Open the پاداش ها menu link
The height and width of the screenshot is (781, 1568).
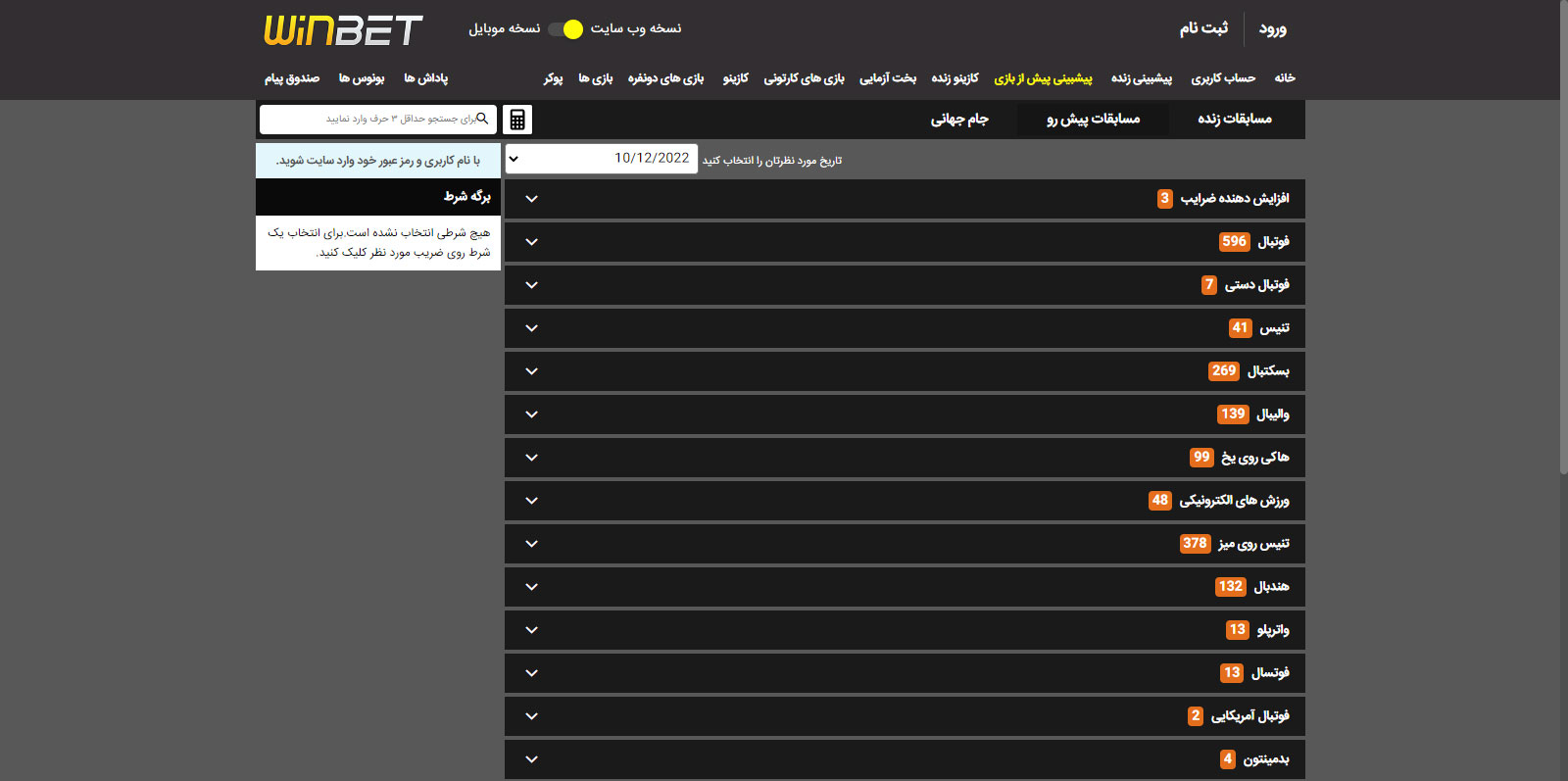(426, 78)
